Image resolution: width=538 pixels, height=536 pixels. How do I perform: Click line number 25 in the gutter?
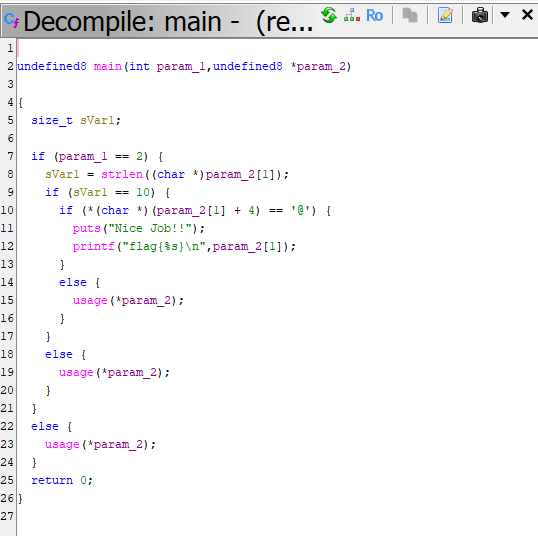[x=7, y=480]
